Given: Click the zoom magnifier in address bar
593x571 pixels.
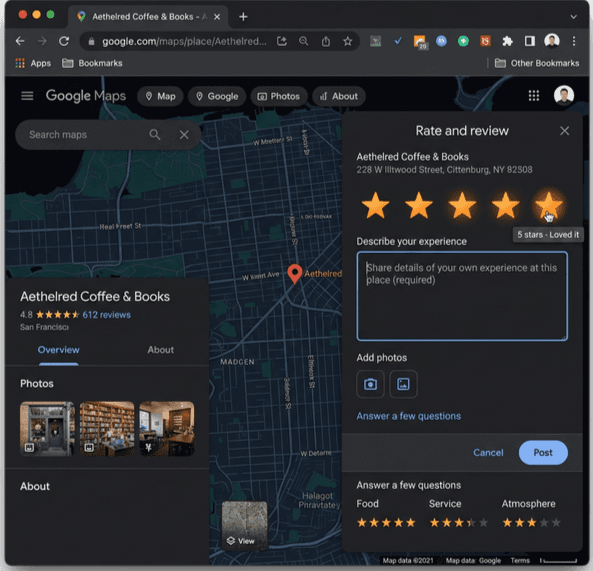Looking at the screenshot, I should [x=303, y=41].
